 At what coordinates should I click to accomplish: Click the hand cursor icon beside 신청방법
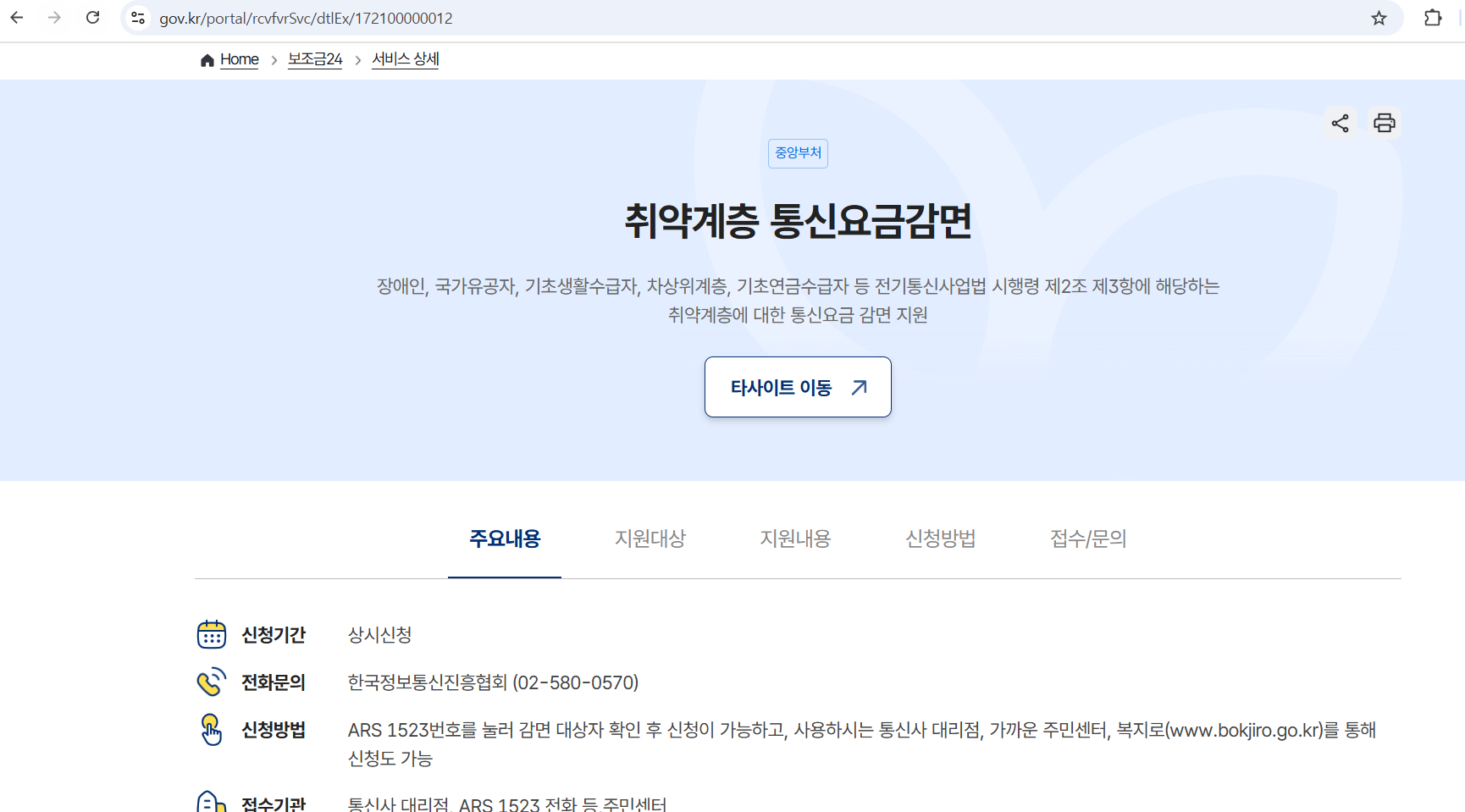click(x=210, y=730)
